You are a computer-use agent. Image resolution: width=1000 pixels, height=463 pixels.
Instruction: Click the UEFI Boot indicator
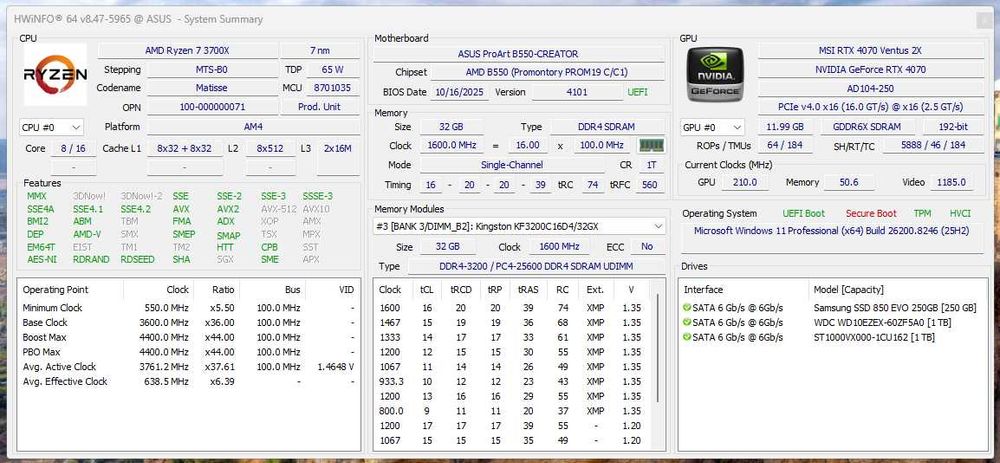click(804, 214)
